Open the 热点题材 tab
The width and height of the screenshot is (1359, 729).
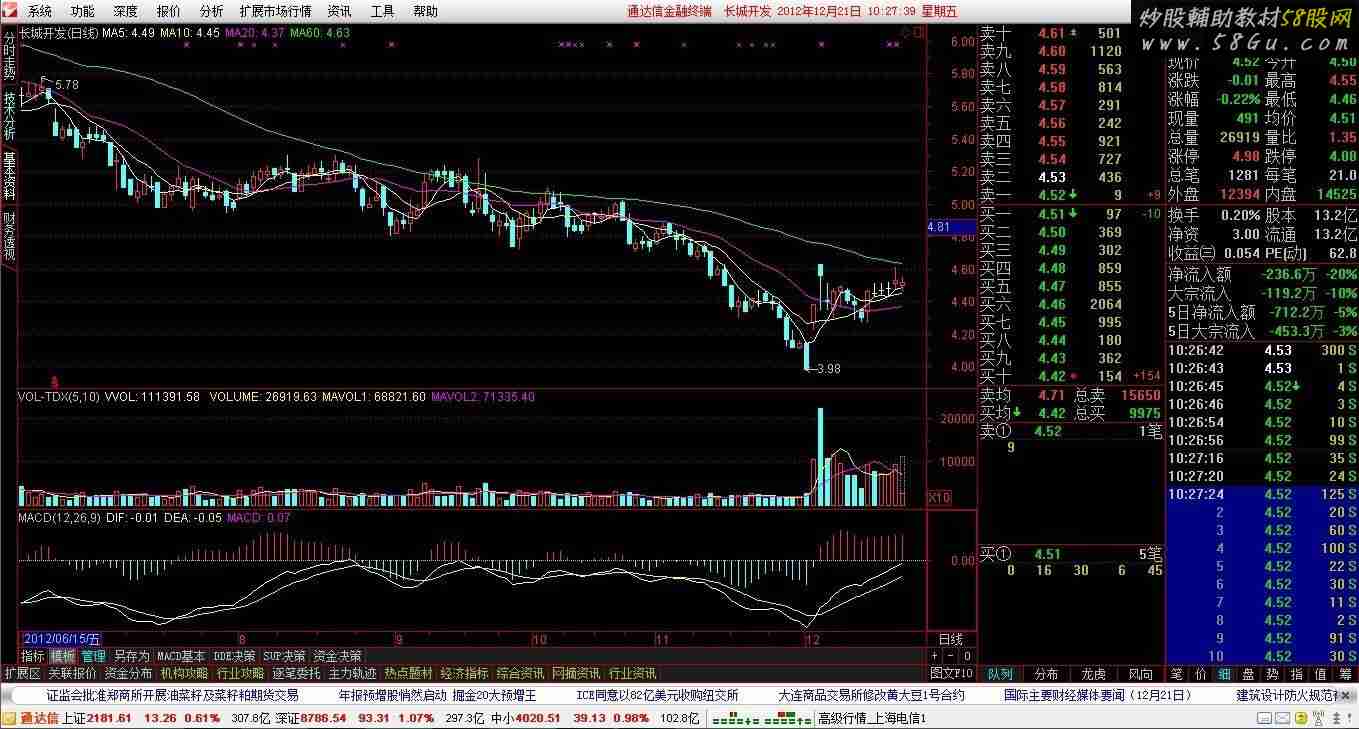coord(408,673)
